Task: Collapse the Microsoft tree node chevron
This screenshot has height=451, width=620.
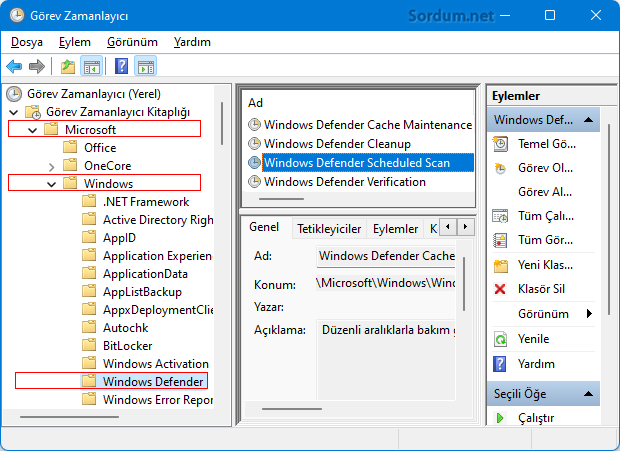Action: [33, 130]
